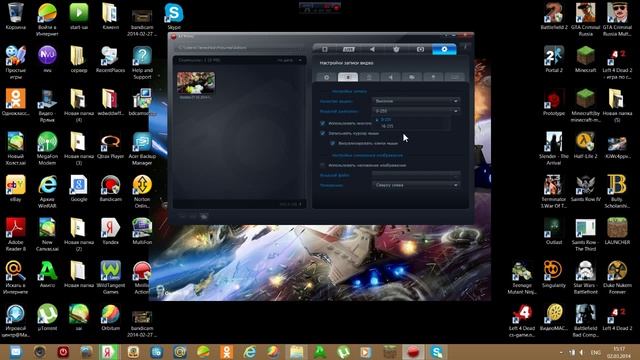Select the highlighted blue settings gear tab
The width and height of the screenshot is (640, 360).
[x=444, y=49]
